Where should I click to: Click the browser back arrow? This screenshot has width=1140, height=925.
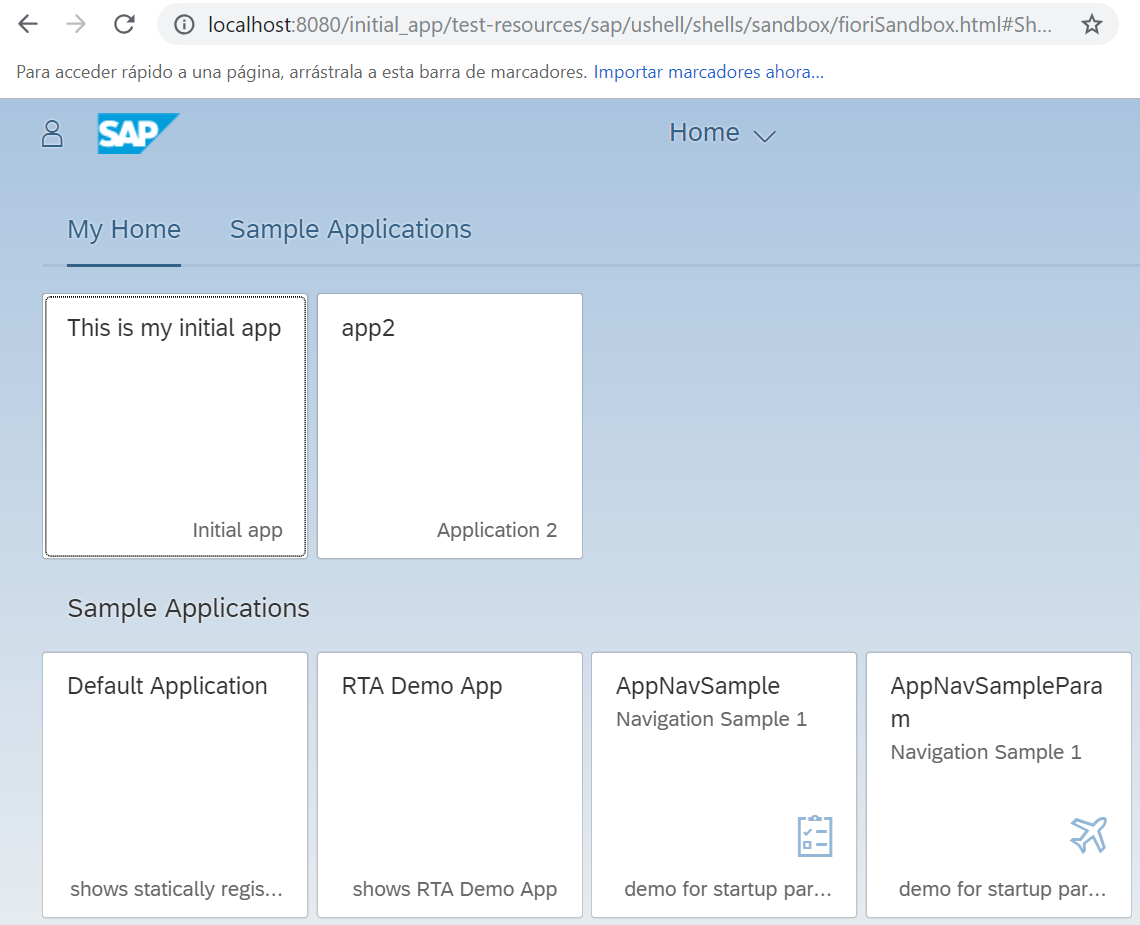pyautogui.click(x=28, y=23)
